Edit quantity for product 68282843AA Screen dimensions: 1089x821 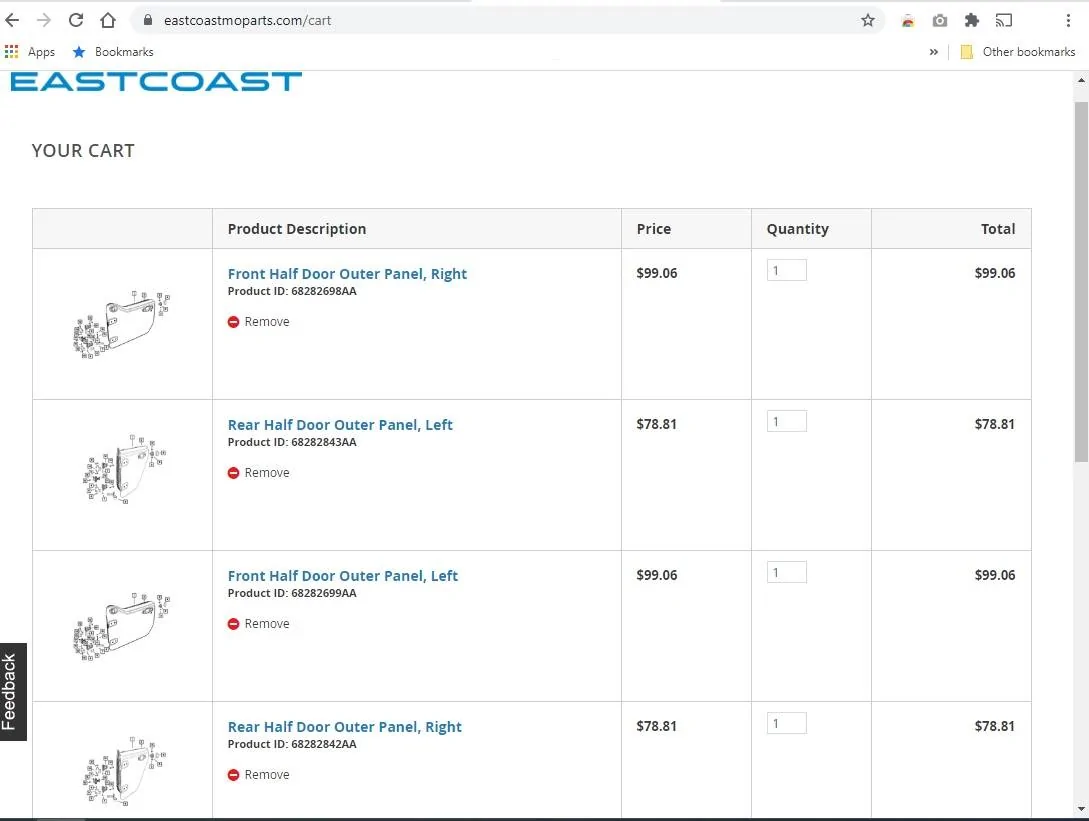[x=787, y=421]
